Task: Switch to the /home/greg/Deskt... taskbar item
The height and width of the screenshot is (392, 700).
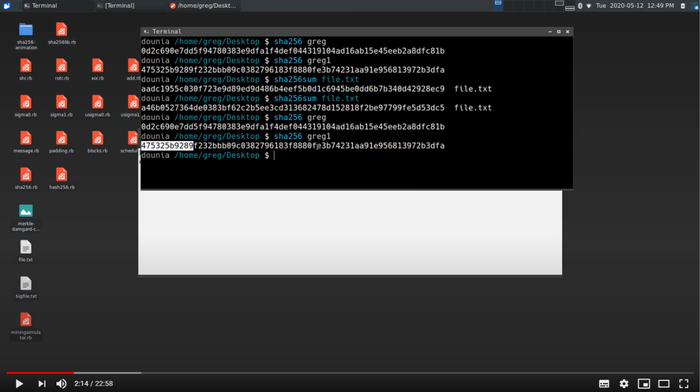Action: click(203, 6)
